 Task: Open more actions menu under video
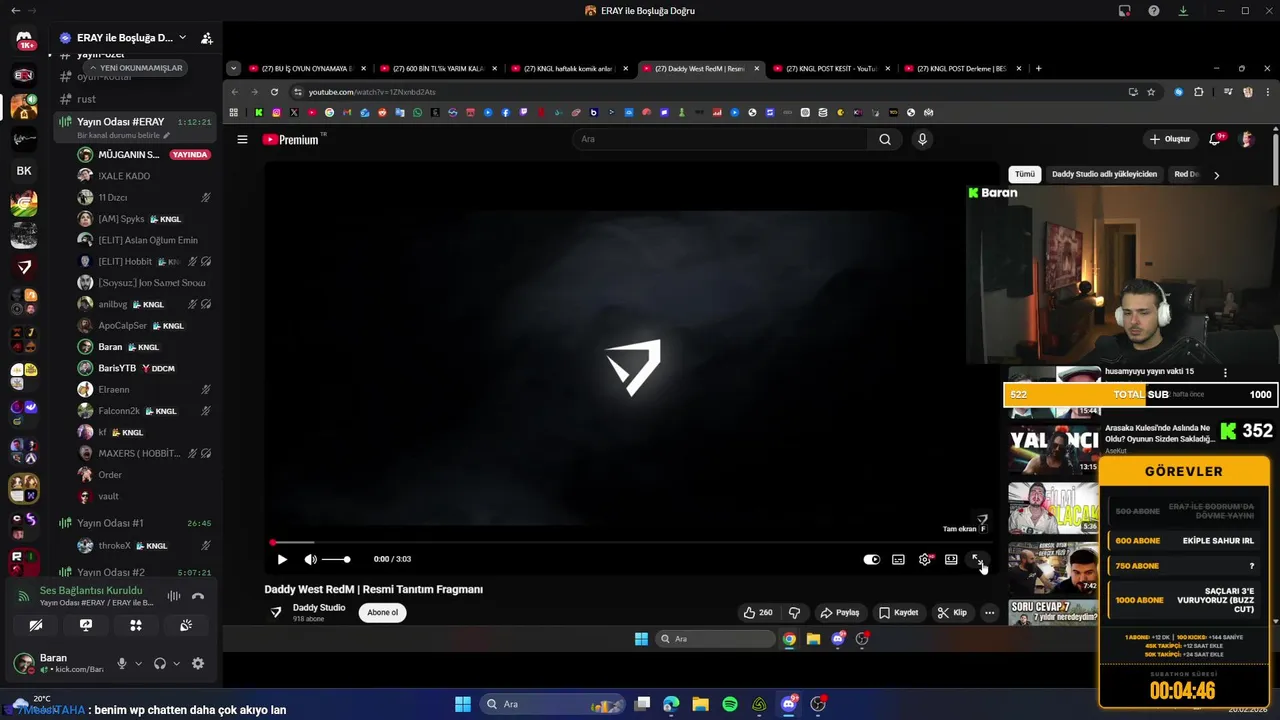click(989, 612)
